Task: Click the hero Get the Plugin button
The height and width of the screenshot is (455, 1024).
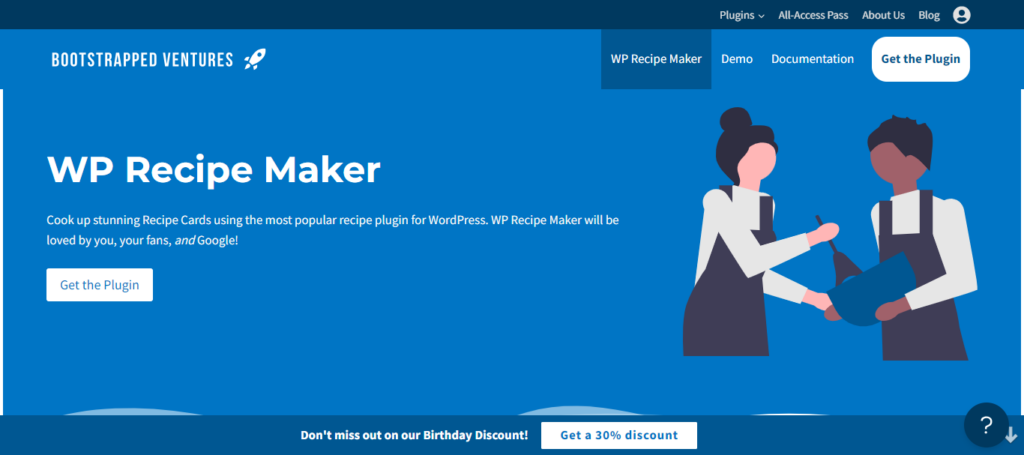Action: tap(99, 285)
